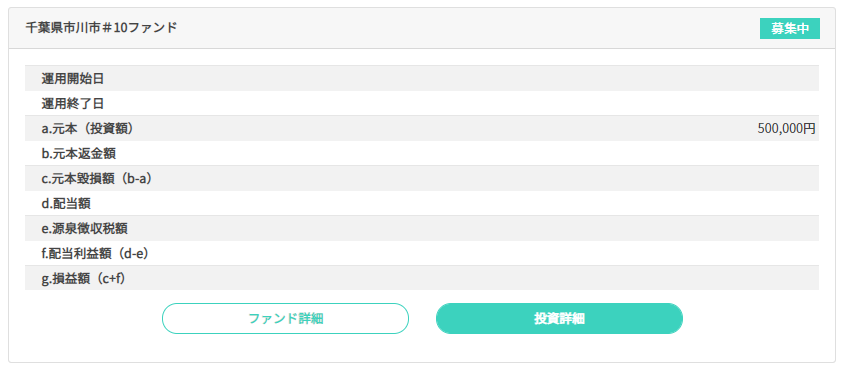
Task: Click the 募集中 status badge
Action: (789, 29)
